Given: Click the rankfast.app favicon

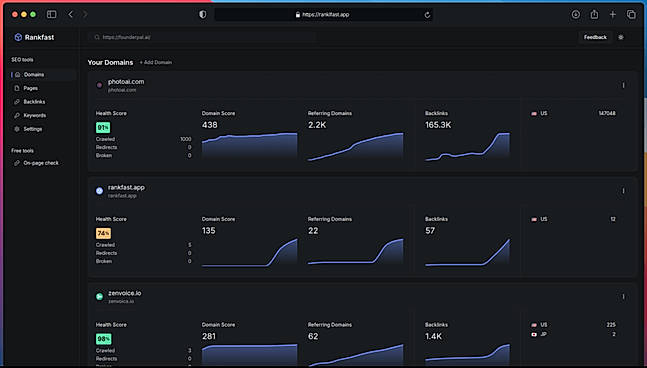Looking at the screenshot, I should [x=99, y=191].
